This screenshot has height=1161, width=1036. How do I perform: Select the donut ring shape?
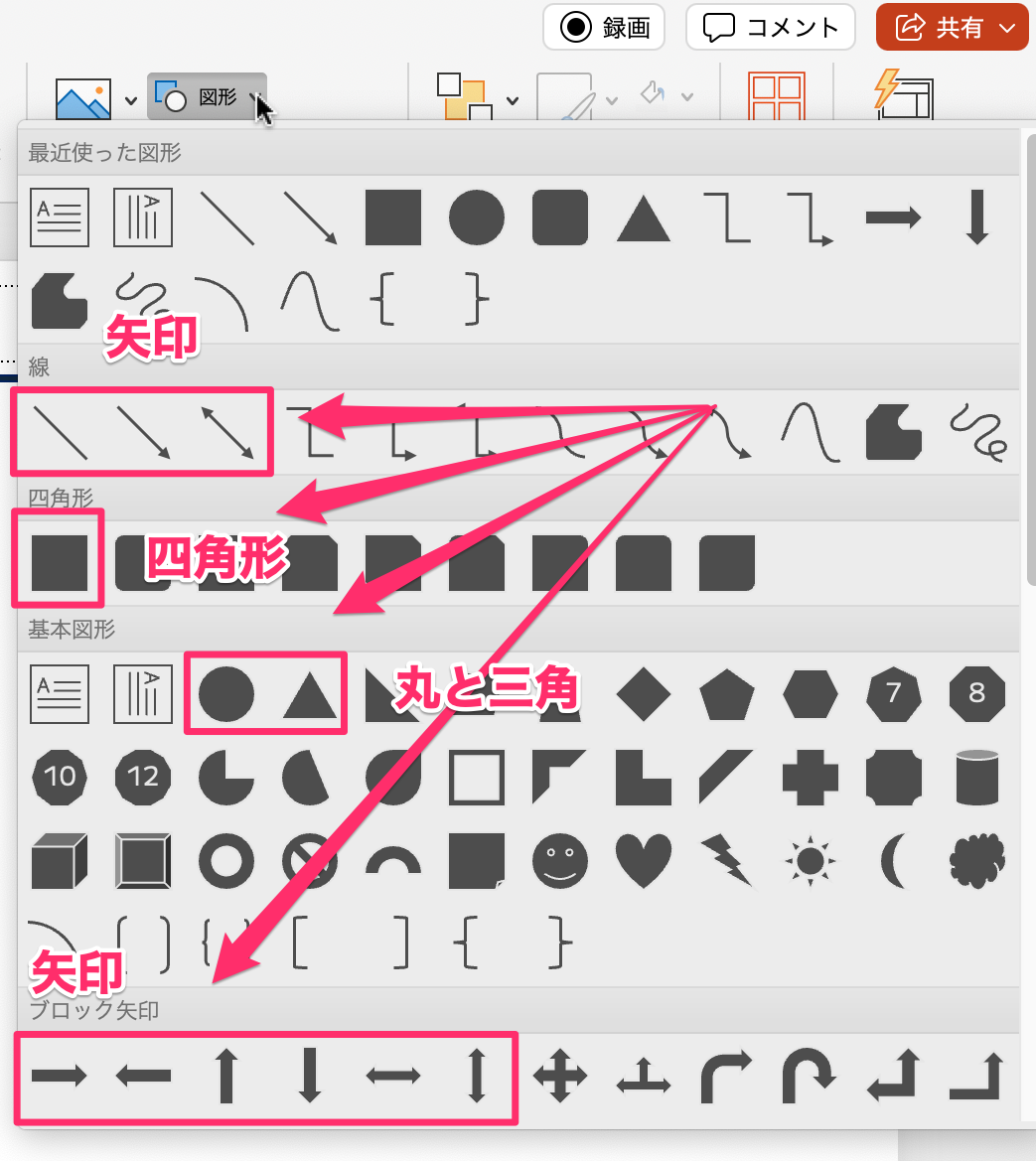coord(226,860)
